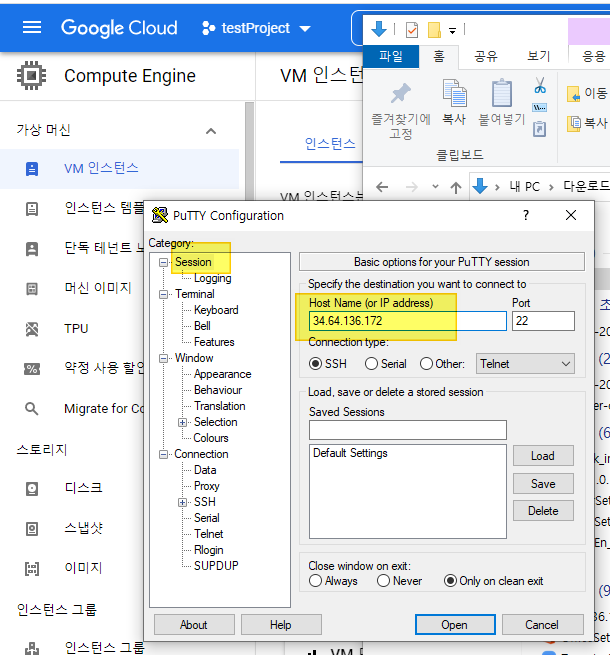This screenshot has width=610, height=655.
Task: Click the Cancel button in PuTTY
Action: pyautogui.click(x=542, y=625)
